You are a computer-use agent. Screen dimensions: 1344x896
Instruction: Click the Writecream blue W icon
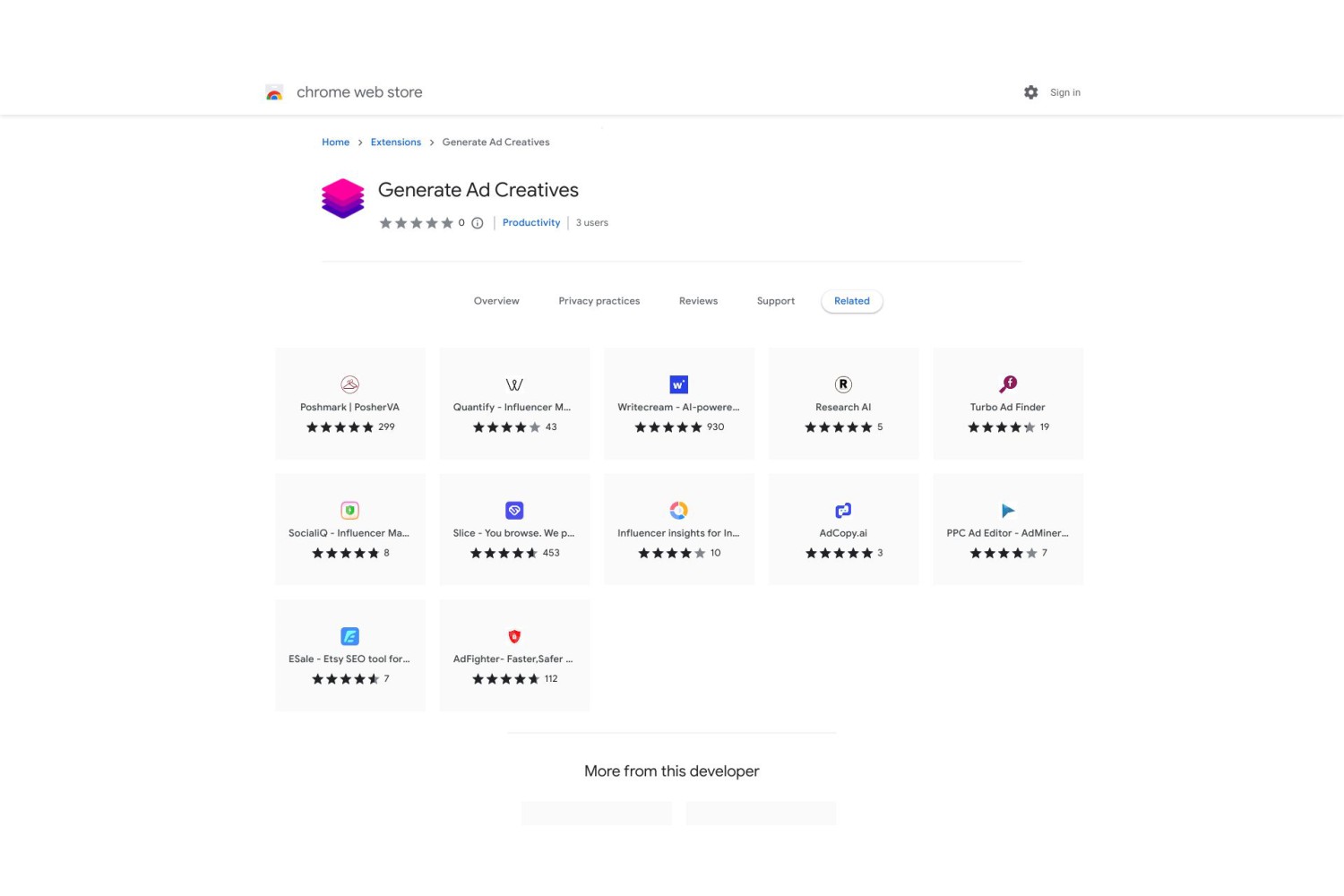(x=679, y=384)
